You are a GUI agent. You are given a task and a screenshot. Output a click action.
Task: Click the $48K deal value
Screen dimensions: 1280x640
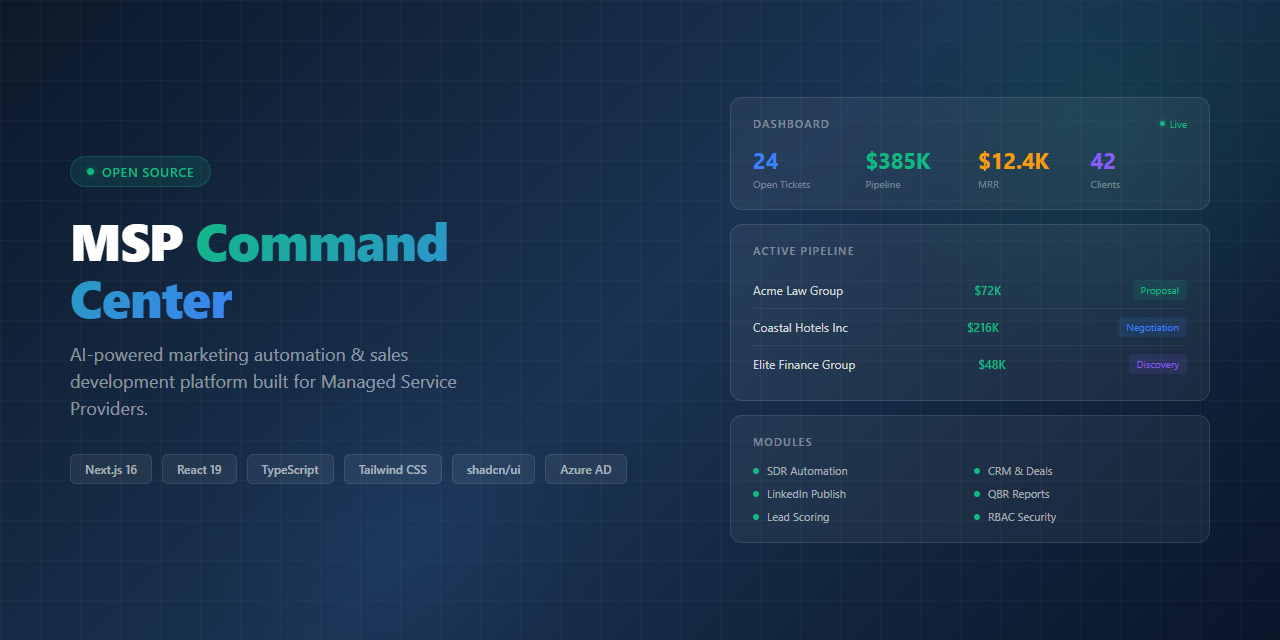[x=992, y=365]
